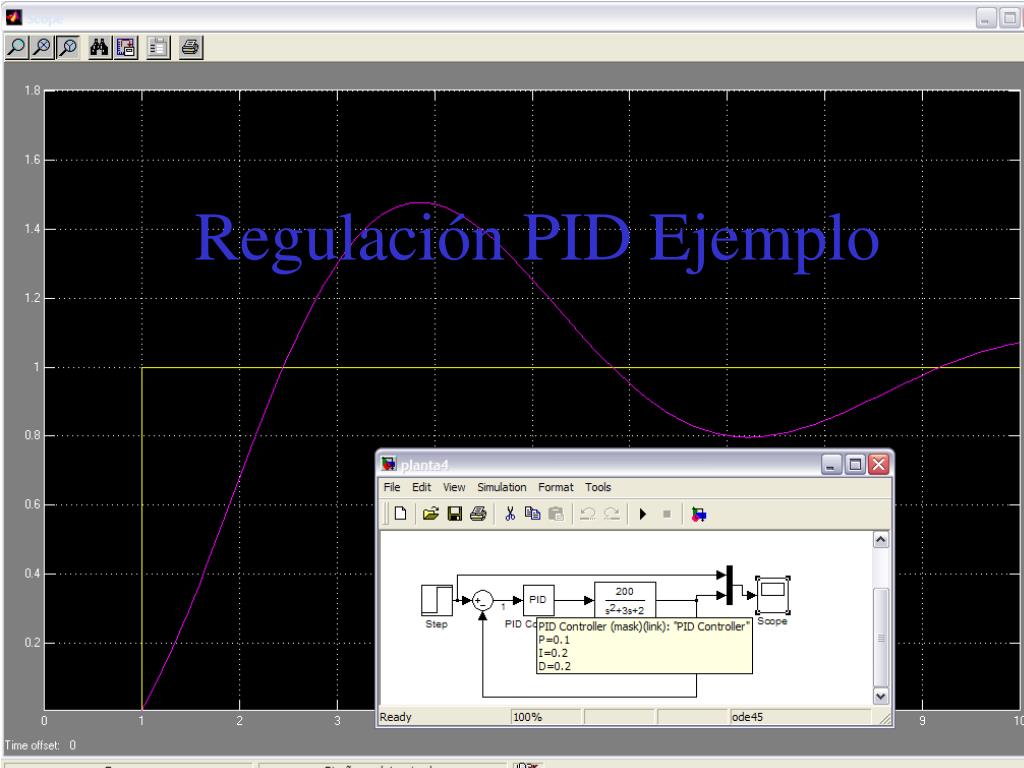
Task: Select the Scope block in diagram
Action: (x=773, y=595)
